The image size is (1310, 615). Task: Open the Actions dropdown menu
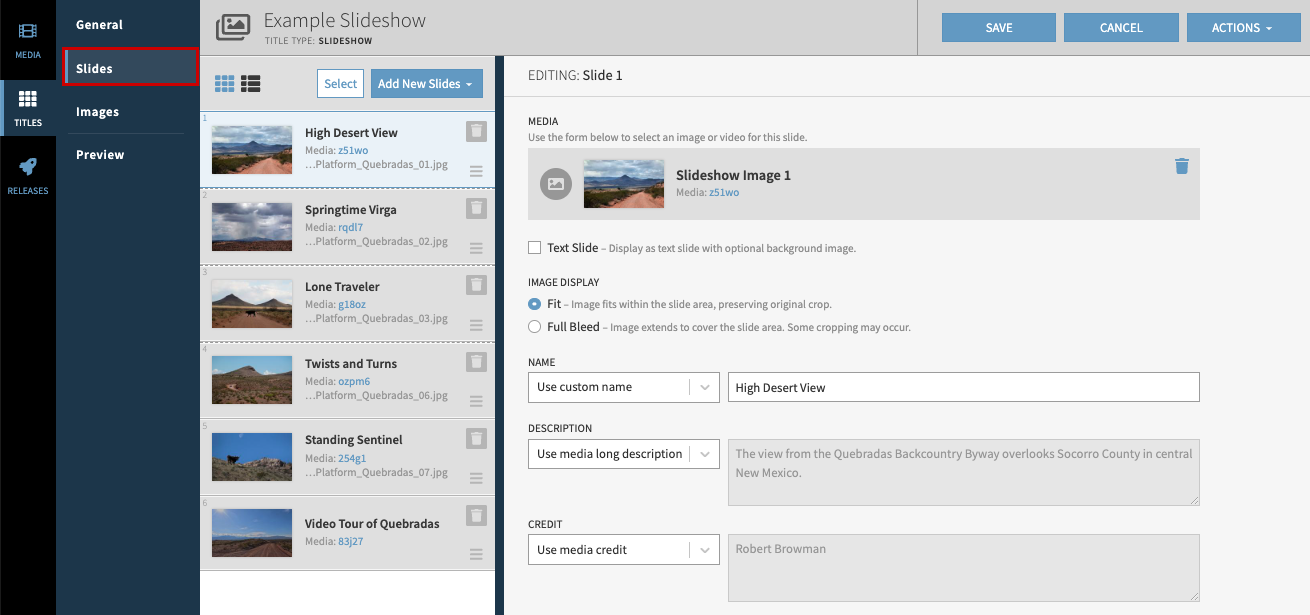[x=1243, y=27]
